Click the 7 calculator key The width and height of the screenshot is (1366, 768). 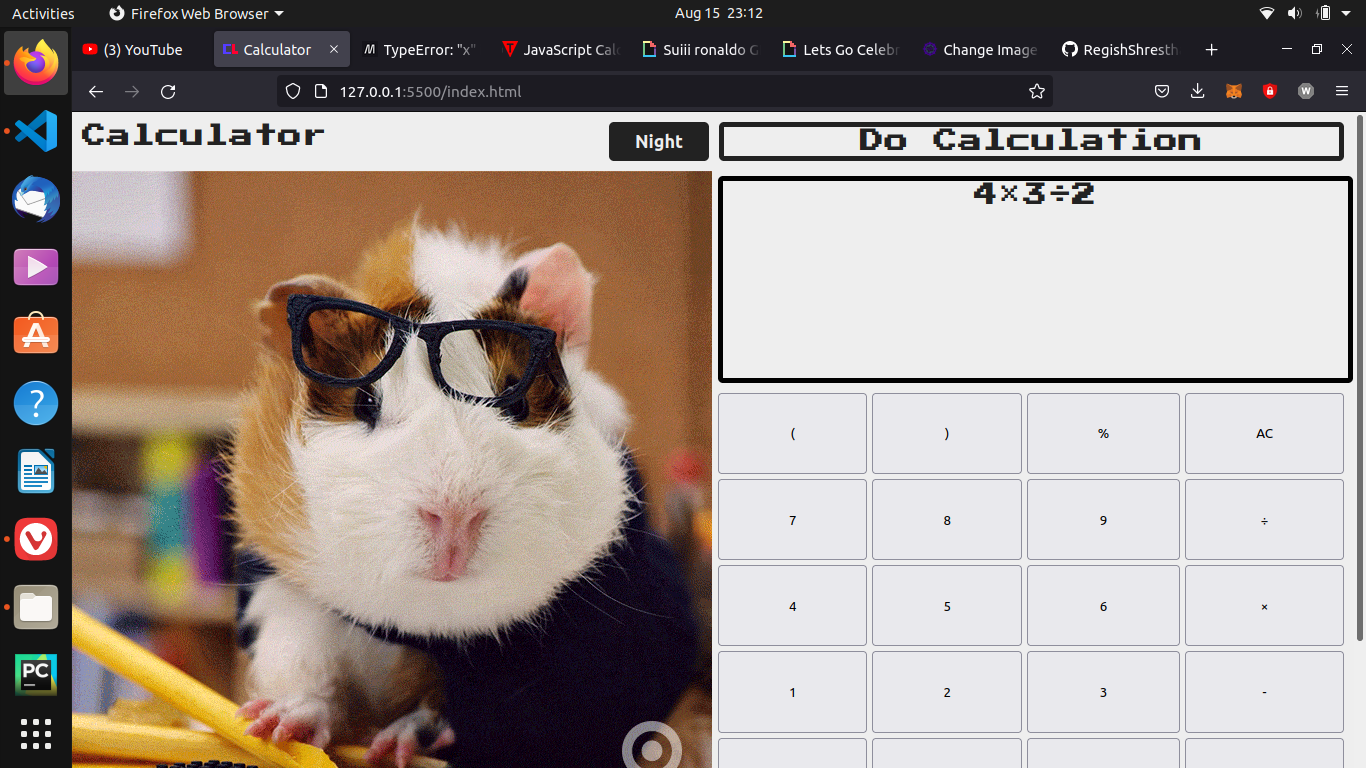tap(792, 520)
